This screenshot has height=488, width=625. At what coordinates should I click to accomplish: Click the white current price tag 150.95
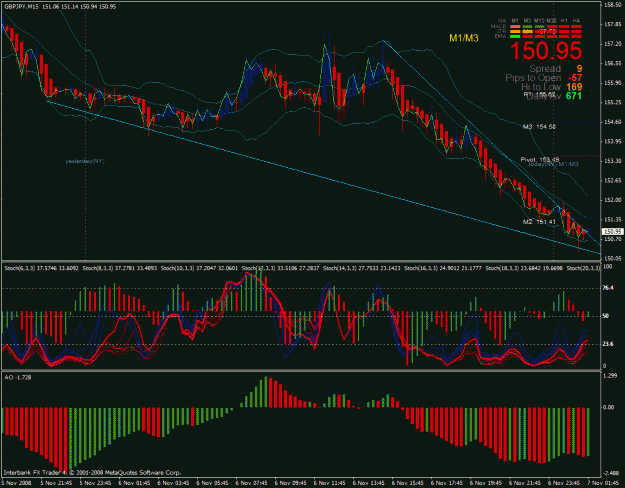[612, 232]
